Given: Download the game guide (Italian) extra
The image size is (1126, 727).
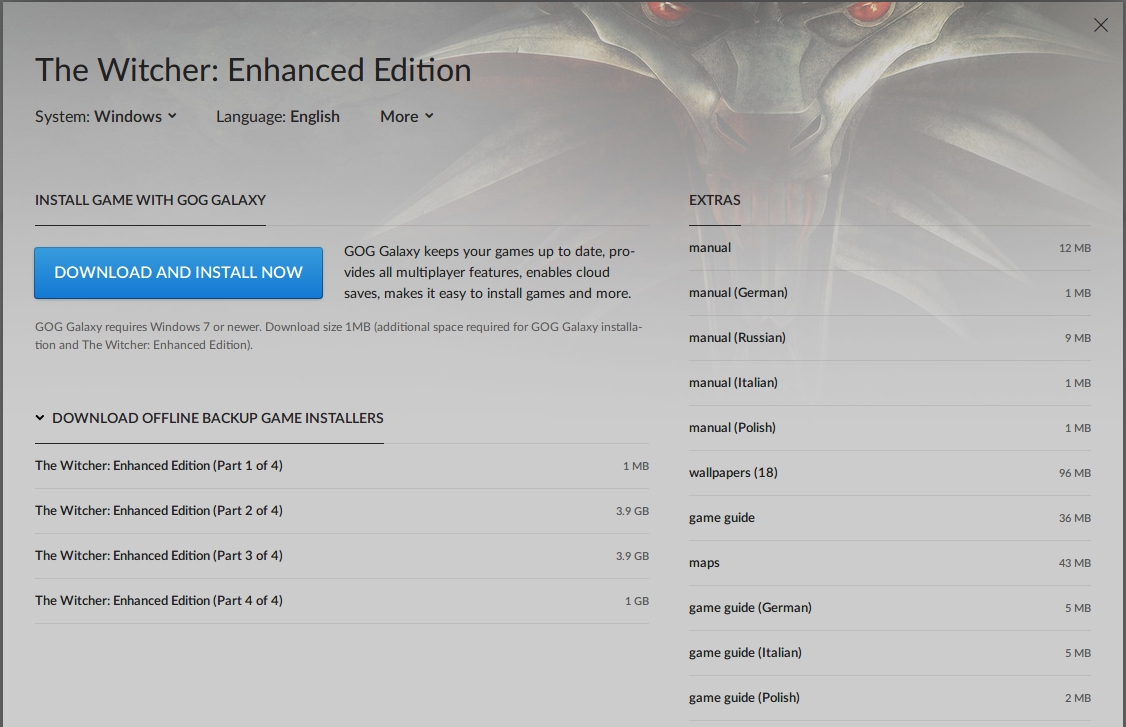Looking at the screenshot, I should [x=890, y=653].
